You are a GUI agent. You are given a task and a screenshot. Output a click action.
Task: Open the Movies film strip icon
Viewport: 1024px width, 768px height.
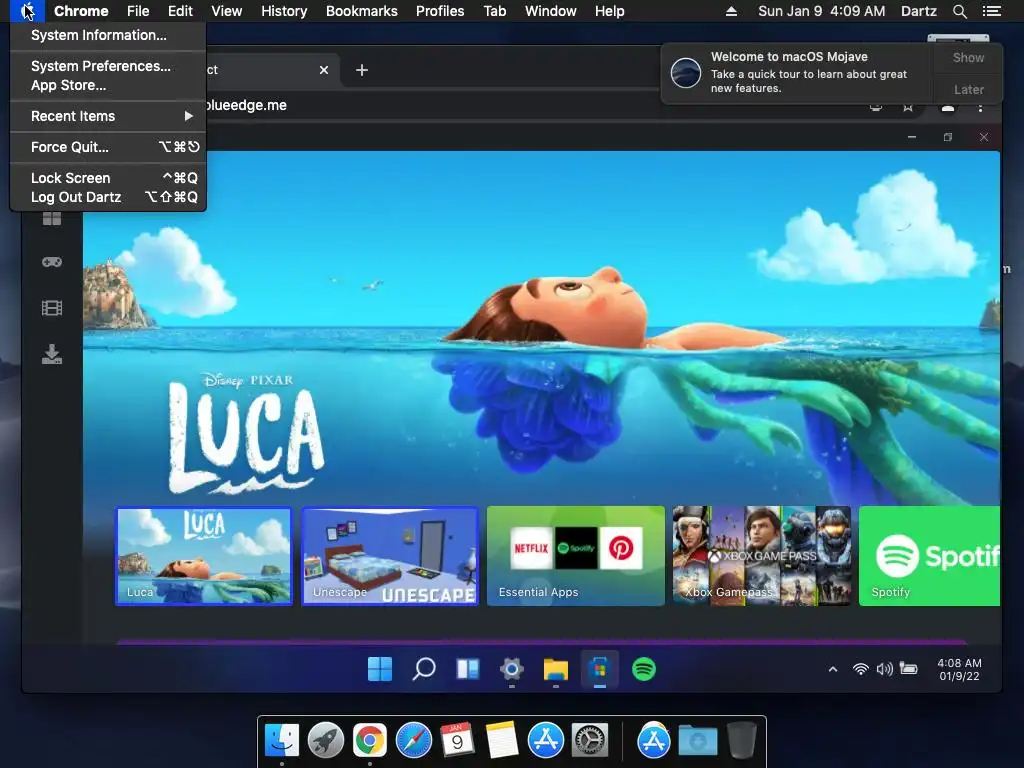(x=52, y=308)
